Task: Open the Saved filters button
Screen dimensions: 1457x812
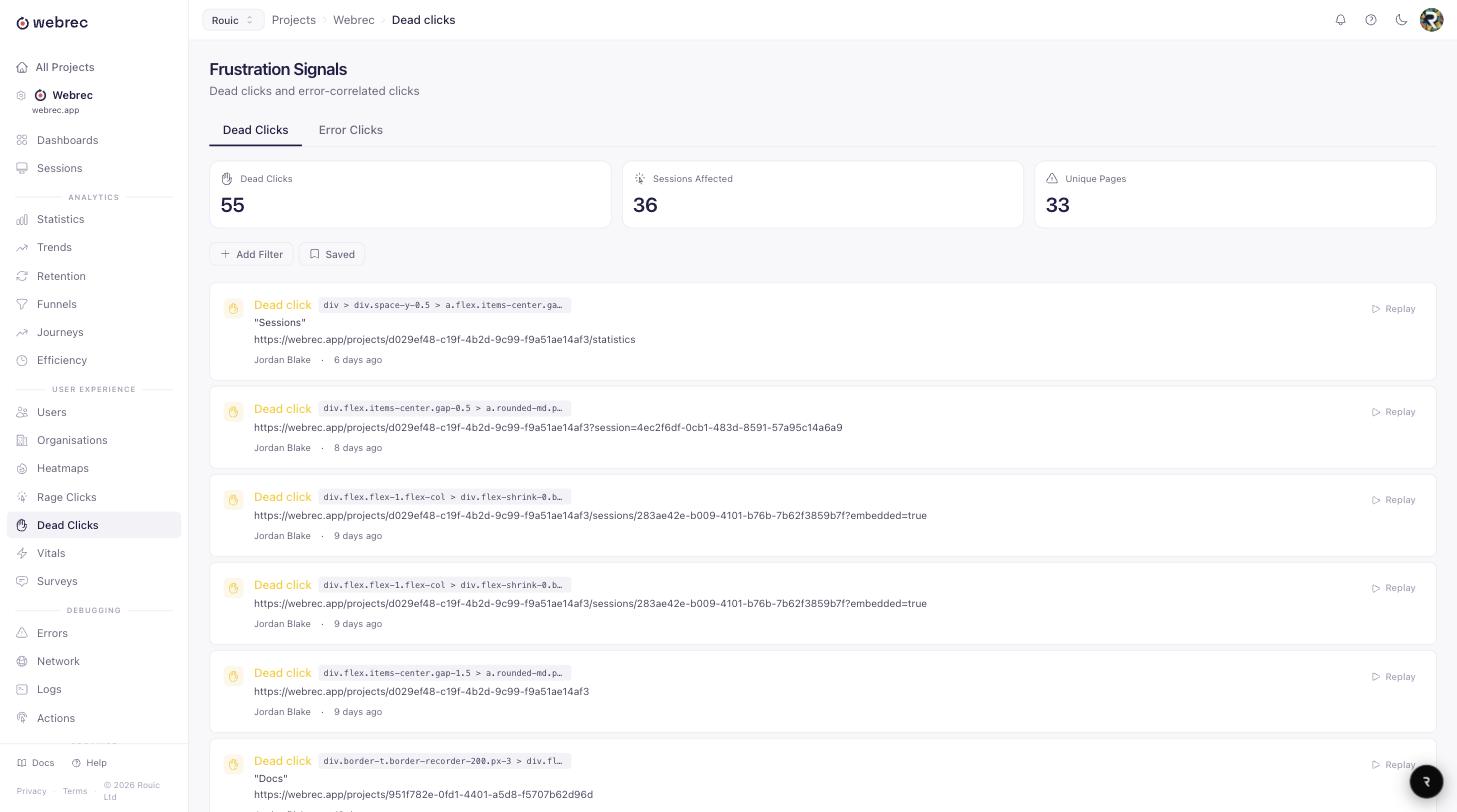Action: point(332,254)
